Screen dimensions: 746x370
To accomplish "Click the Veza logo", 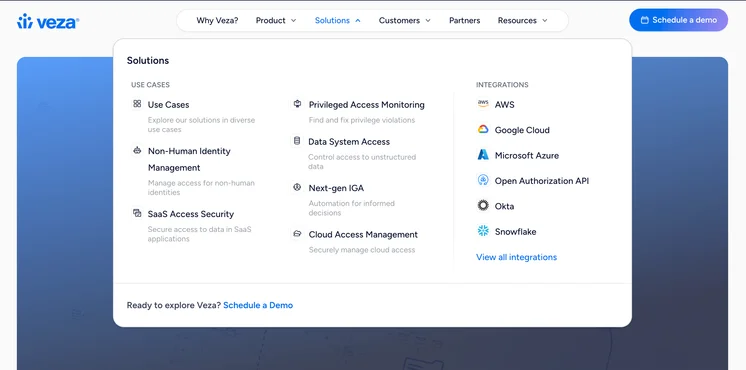I will click(48, 21).
